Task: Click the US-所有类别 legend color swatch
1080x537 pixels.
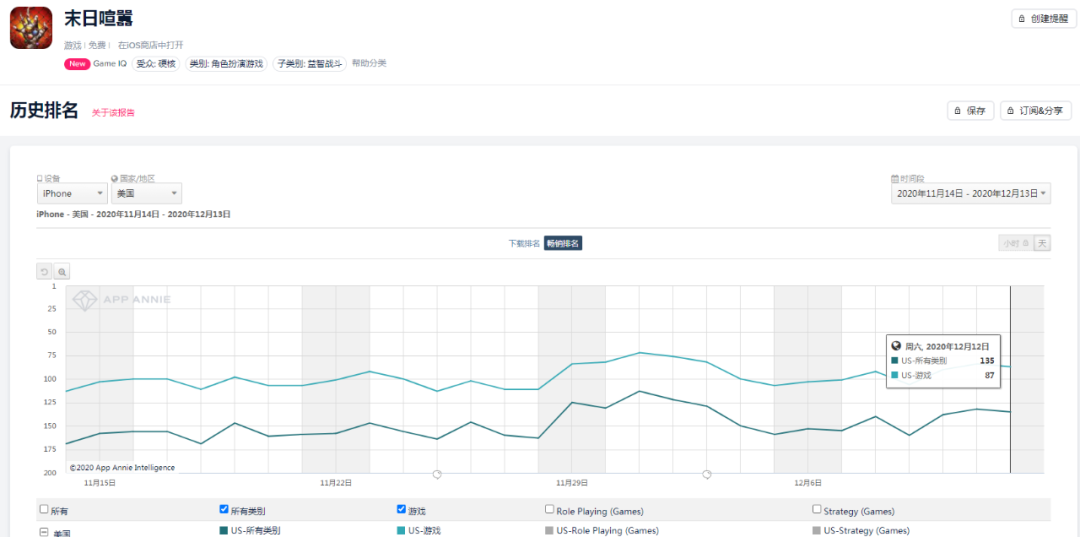Action: click(223, 531)
